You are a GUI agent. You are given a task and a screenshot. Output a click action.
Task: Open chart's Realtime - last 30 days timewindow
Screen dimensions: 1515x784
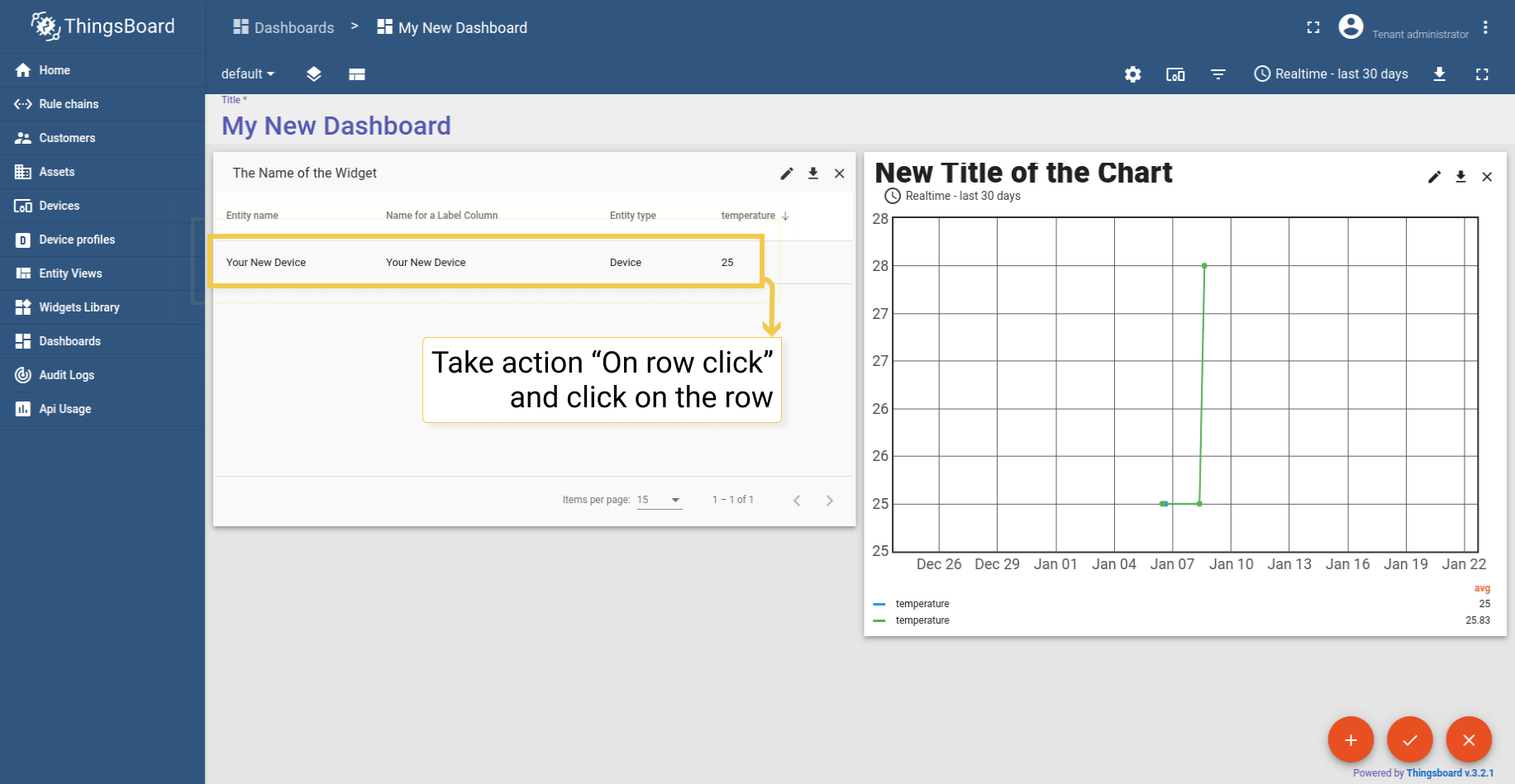(x=953, y=196)
